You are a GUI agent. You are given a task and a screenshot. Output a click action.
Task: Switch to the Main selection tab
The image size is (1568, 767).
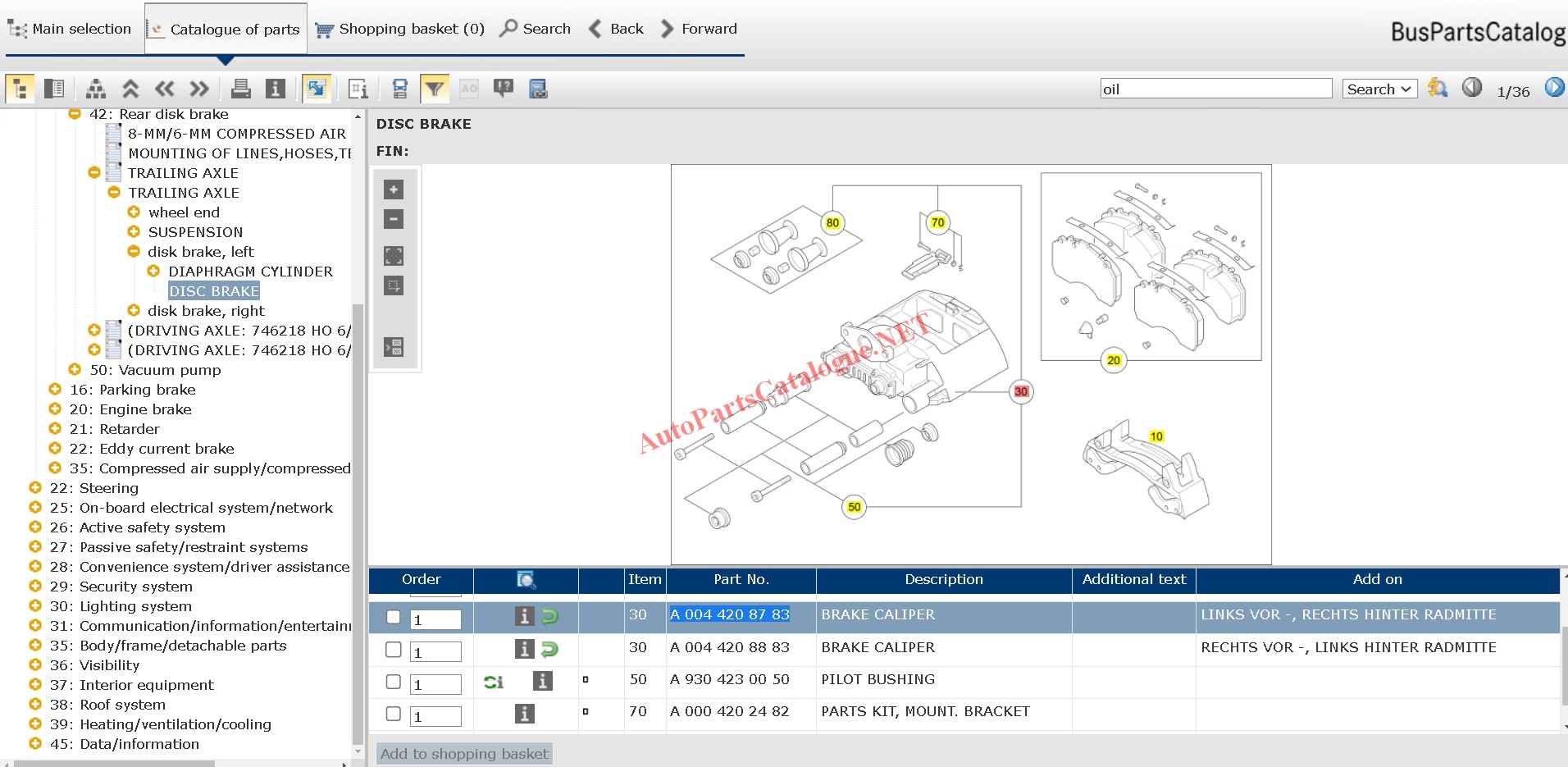tap(70, 29)
